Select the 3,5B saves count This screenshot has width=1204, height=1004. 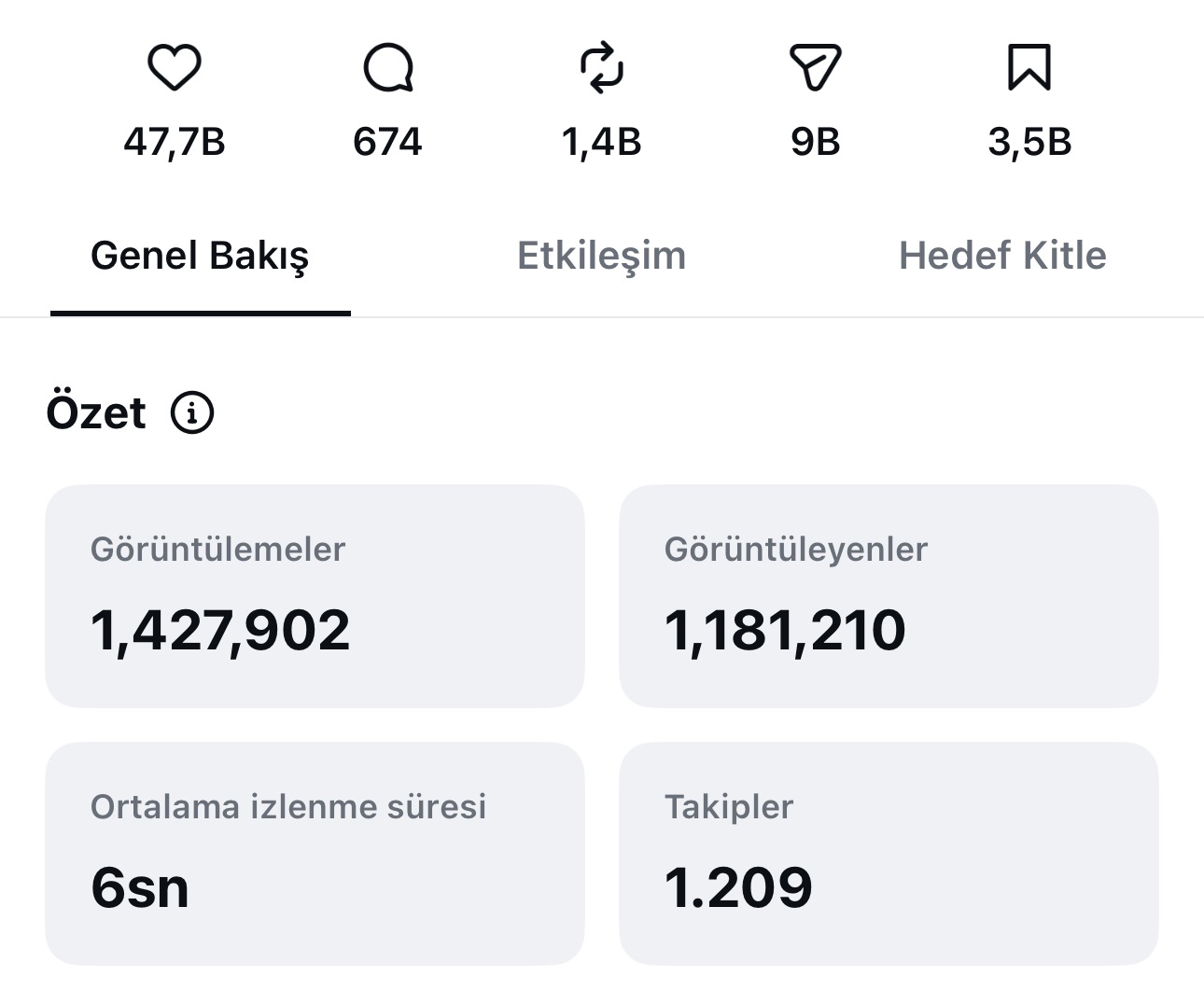(x=1029, y=142)
